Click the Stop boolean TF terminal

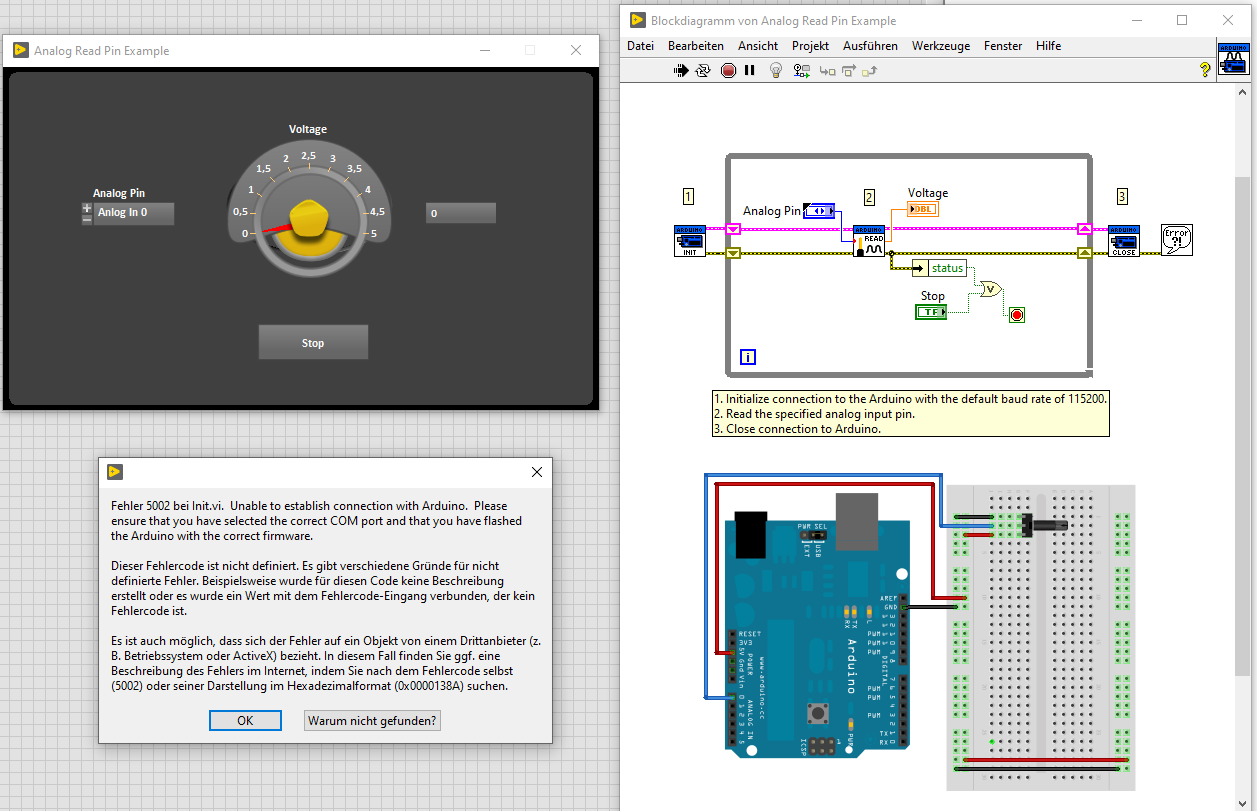[x=931, y=312]
